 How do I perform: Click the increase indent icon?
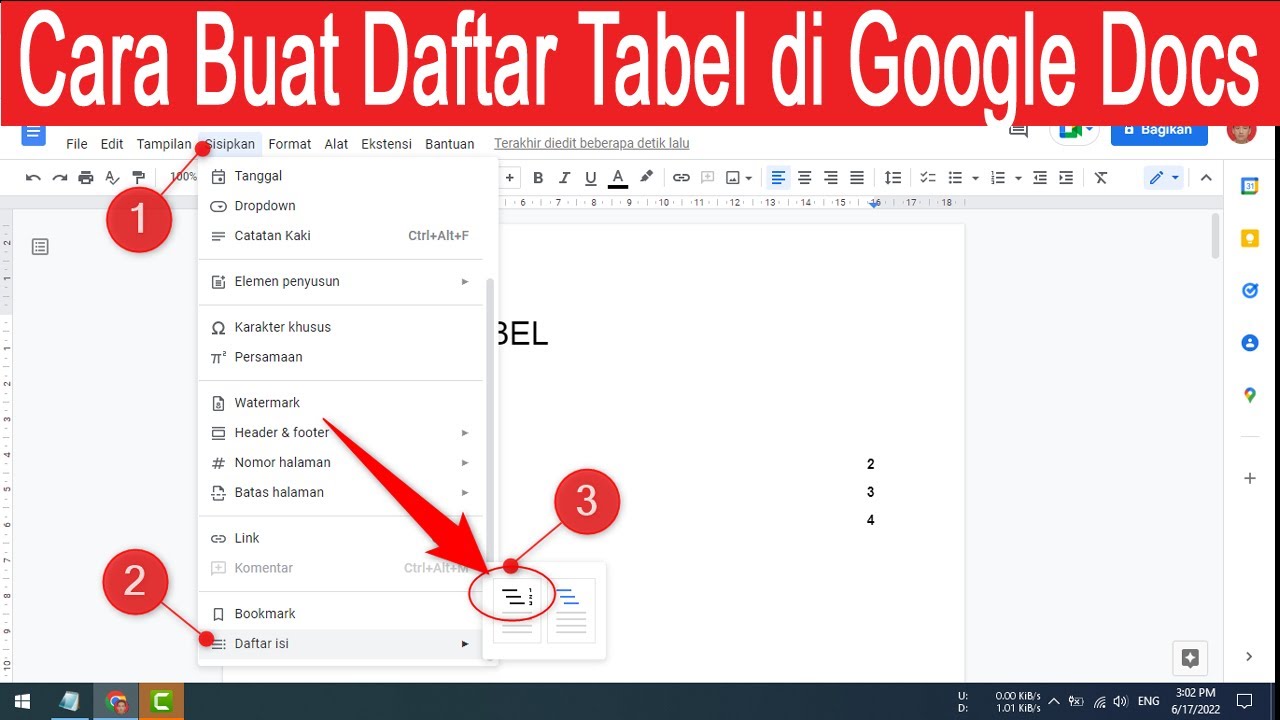1066,178
